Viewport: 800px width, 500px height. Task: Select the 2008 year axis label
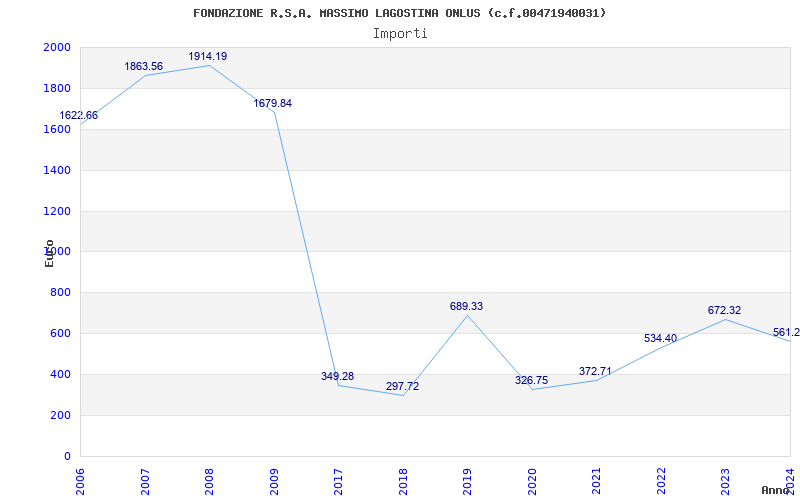tap(210, 481)
